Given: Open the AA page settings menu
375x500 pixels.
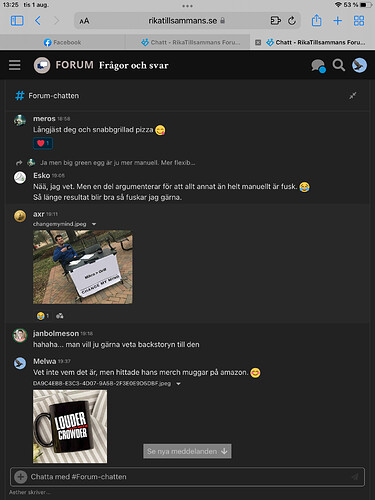Looking at the screenshot, I should click(x=84, y=21).
